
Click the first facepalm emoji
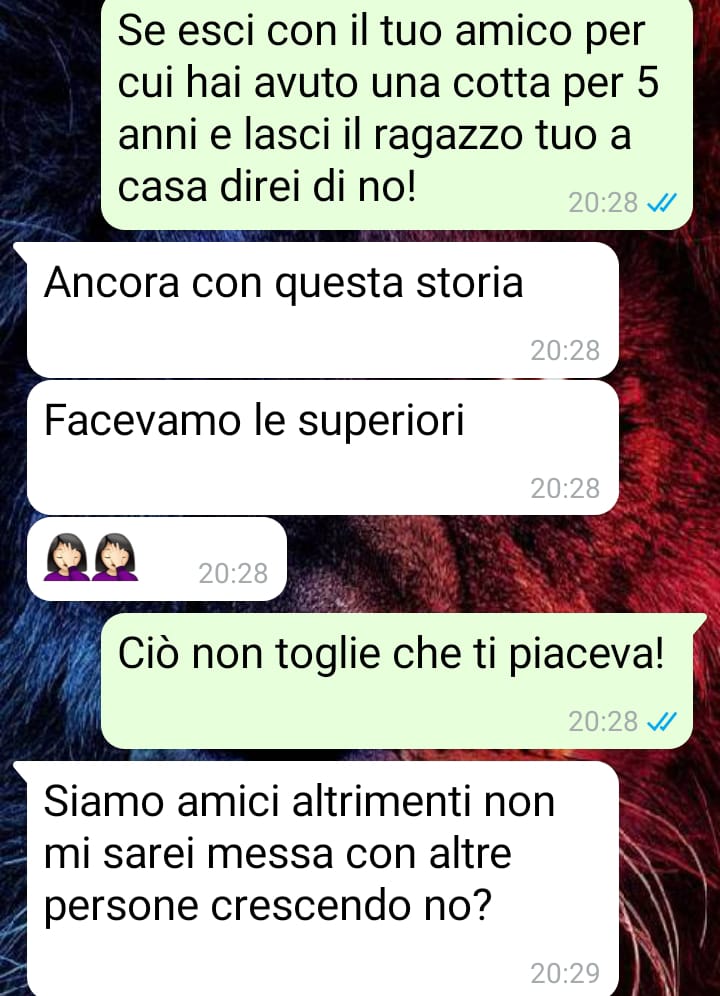66,557
